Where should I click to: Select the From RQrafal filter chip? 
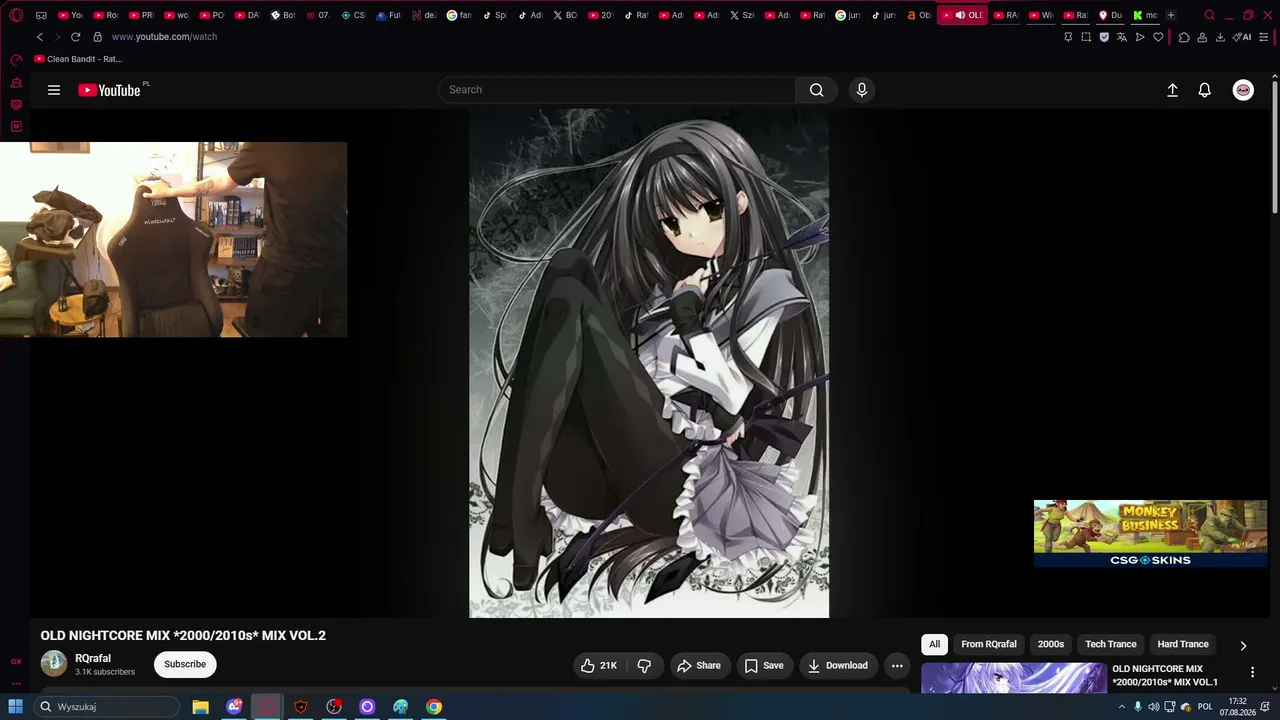click(x=989, y=644)
